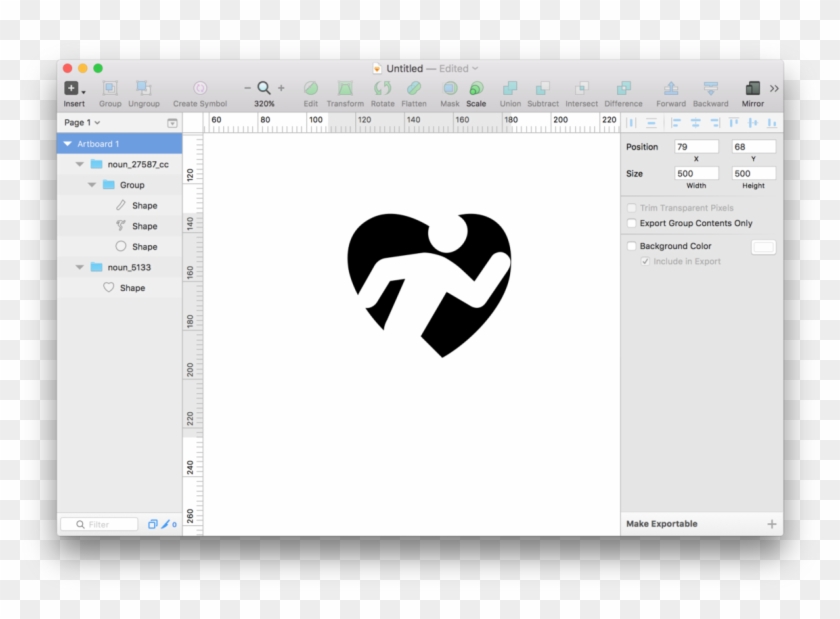Click the Size Height field
Image resolution: width=840 pixels, height=619 pixels.
(x=753, y=174)
